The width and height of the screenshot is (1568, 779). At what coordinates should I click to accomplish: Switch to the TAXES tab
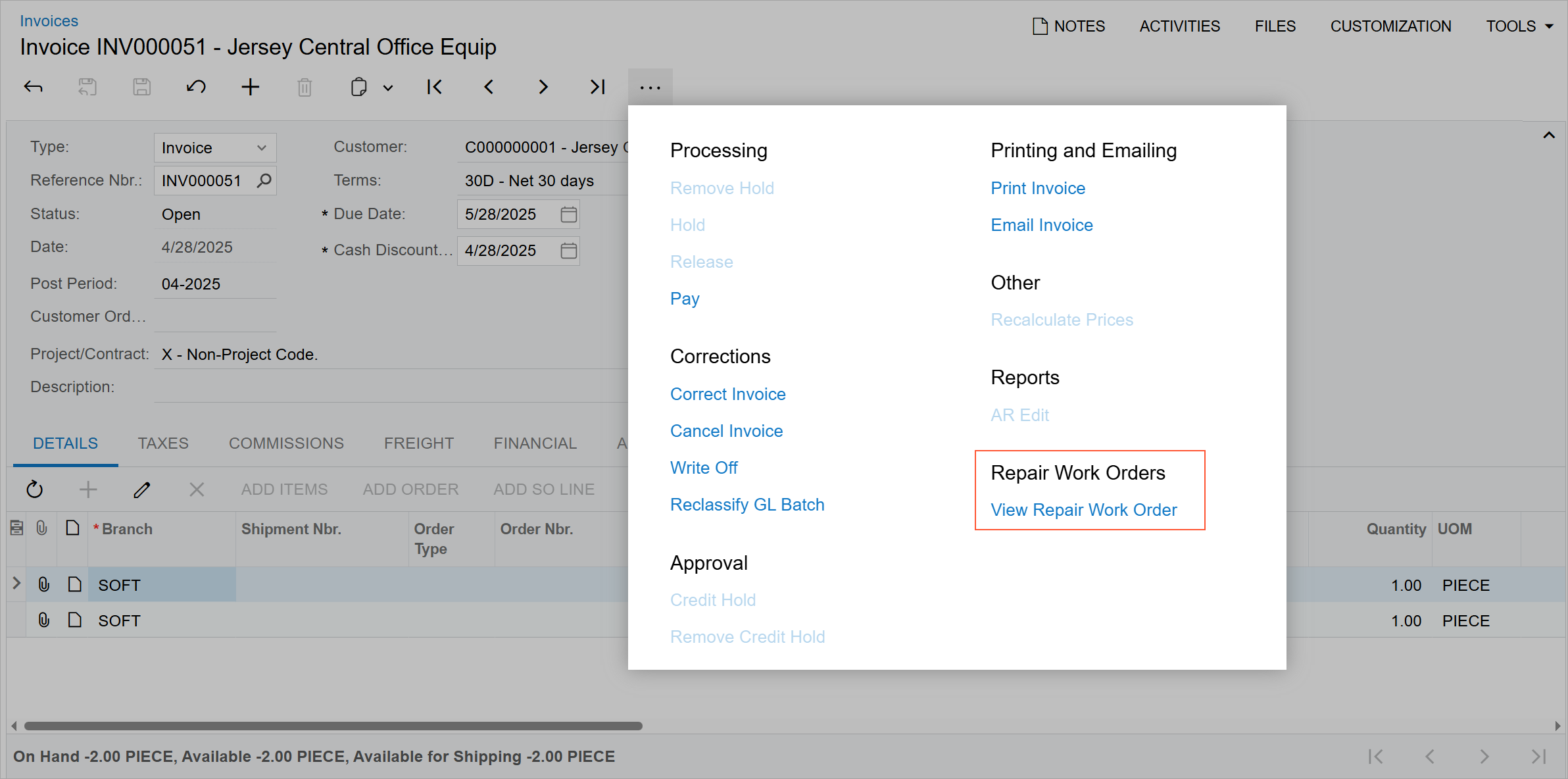tap(163, 443)
